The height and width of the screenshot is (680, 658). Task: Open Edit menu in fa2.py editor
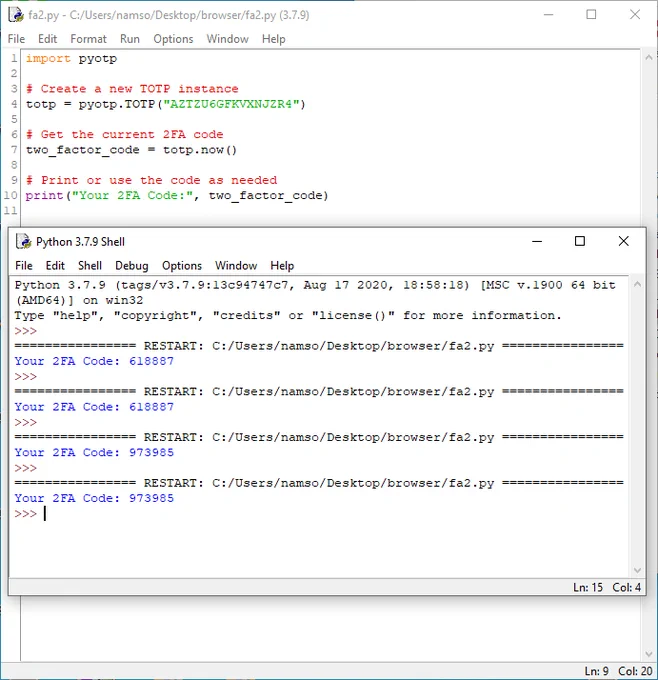click(47, 39)
